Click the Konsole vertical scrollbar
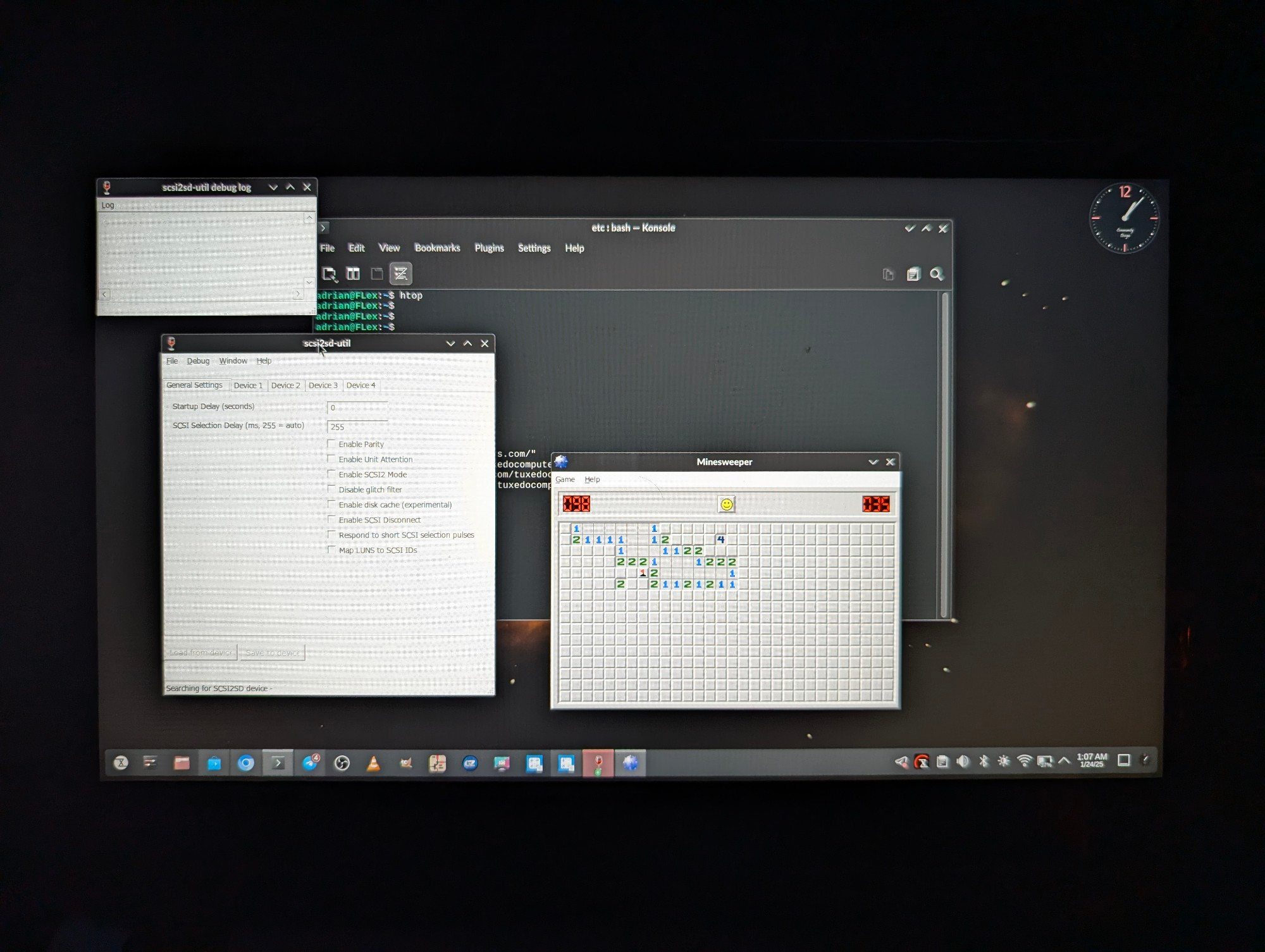This screenshot has height=952, width=1265. pos(944,454)
